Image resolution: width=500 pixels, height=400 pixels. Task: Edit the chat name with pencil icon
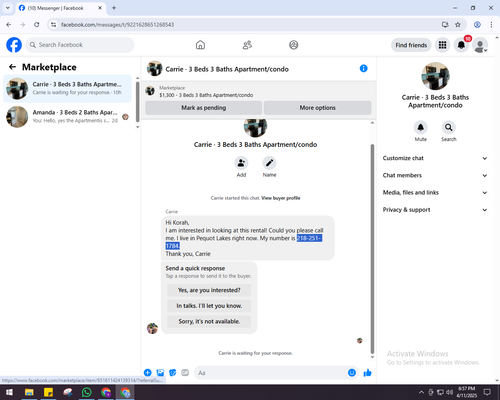(269, 163)
